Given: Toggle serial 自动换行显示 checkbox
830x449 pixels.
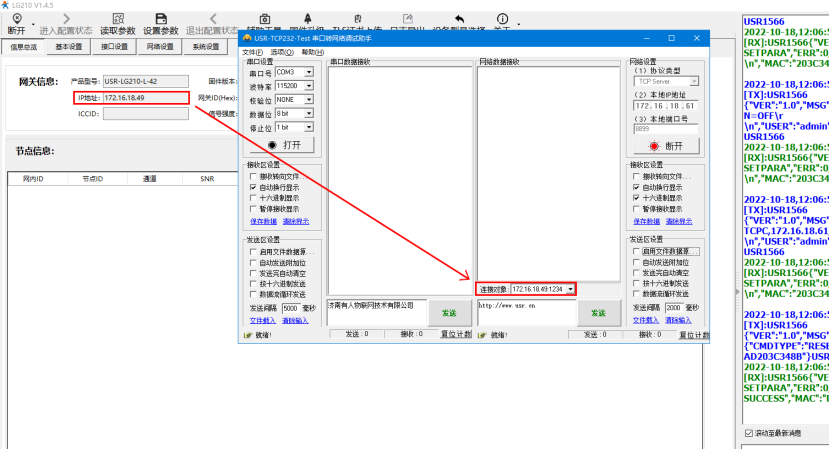Looking at the screenshot, I should click(253, 187).
